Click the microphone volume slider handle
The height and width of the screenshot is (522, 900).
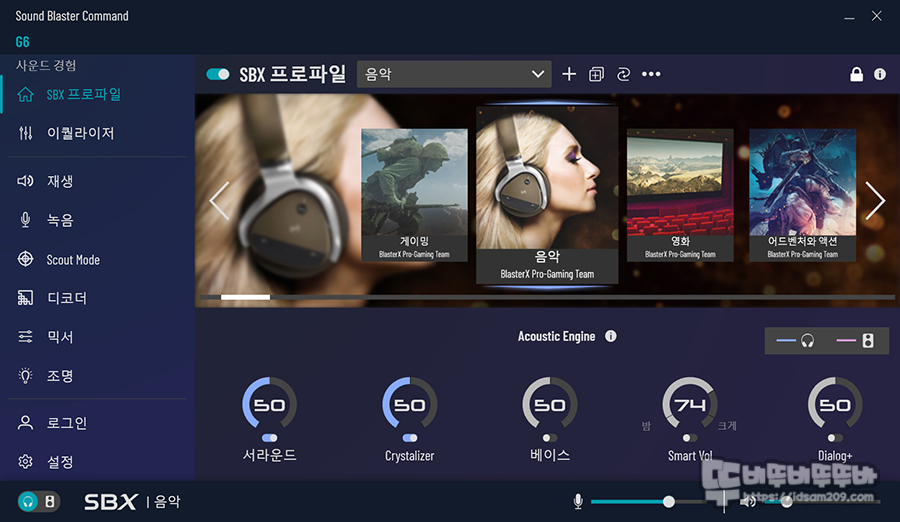669,502
